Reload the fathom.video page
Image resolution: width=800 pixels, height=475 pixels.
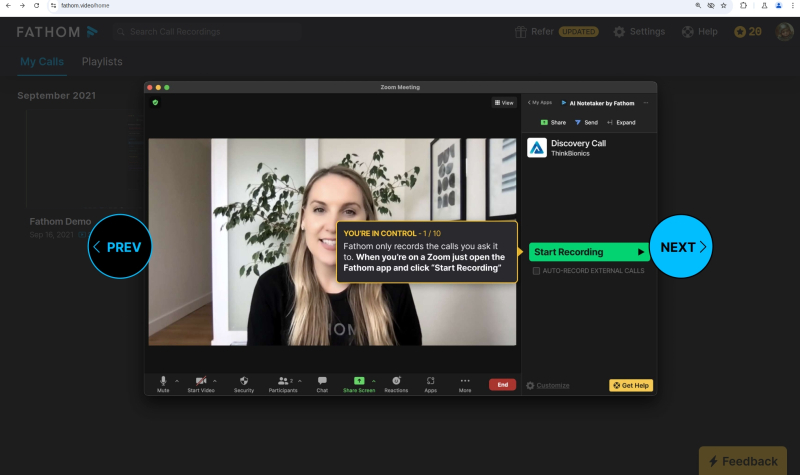pos(36,6)
